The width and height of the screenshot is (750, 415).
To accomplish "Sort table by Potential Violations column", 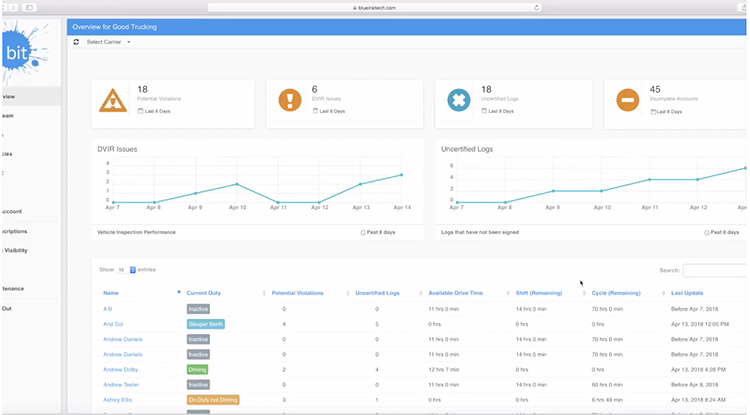I will point(297,293).
